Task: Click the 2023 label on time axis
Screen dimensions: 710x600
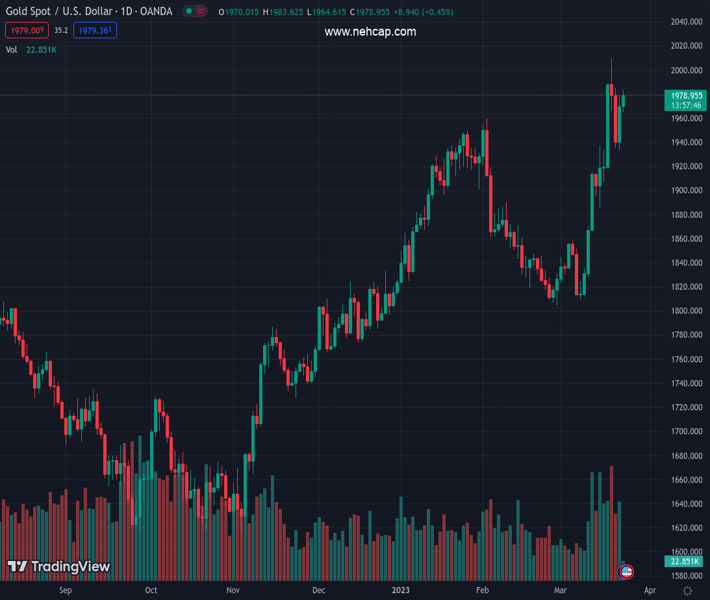Action: point(400,591)
